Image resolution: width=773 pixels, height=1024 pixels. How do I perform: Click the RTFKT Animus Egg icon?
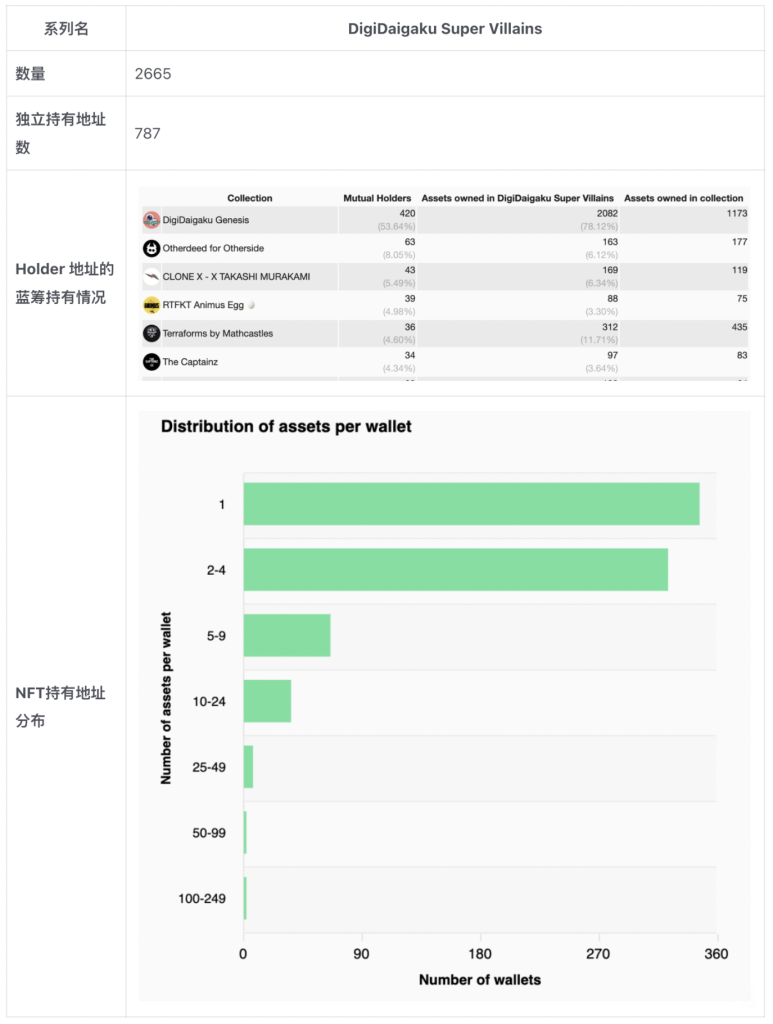pos(151,305)
